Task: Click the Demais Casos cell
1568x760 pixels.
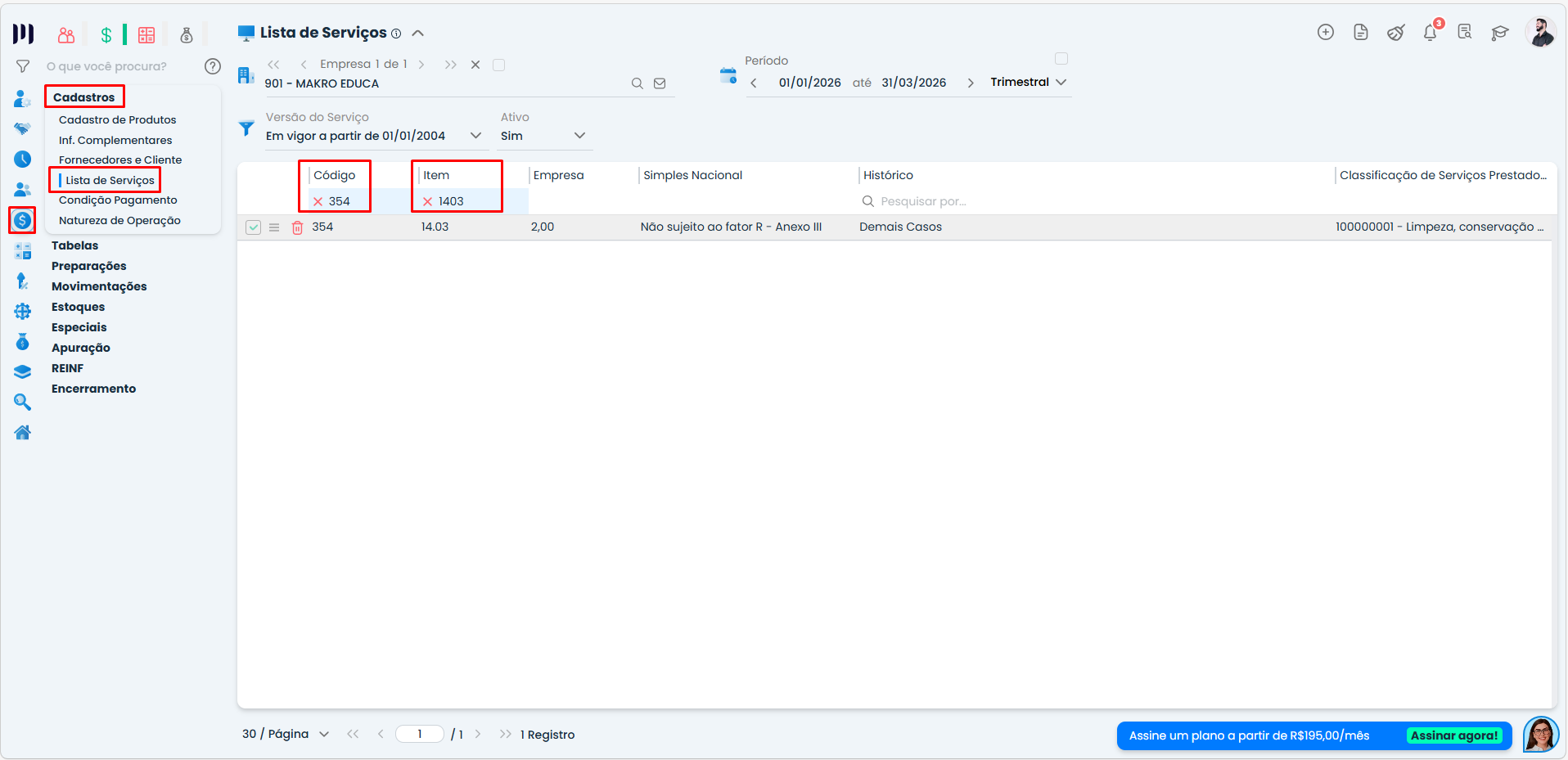Action: [x=900, y=227]
